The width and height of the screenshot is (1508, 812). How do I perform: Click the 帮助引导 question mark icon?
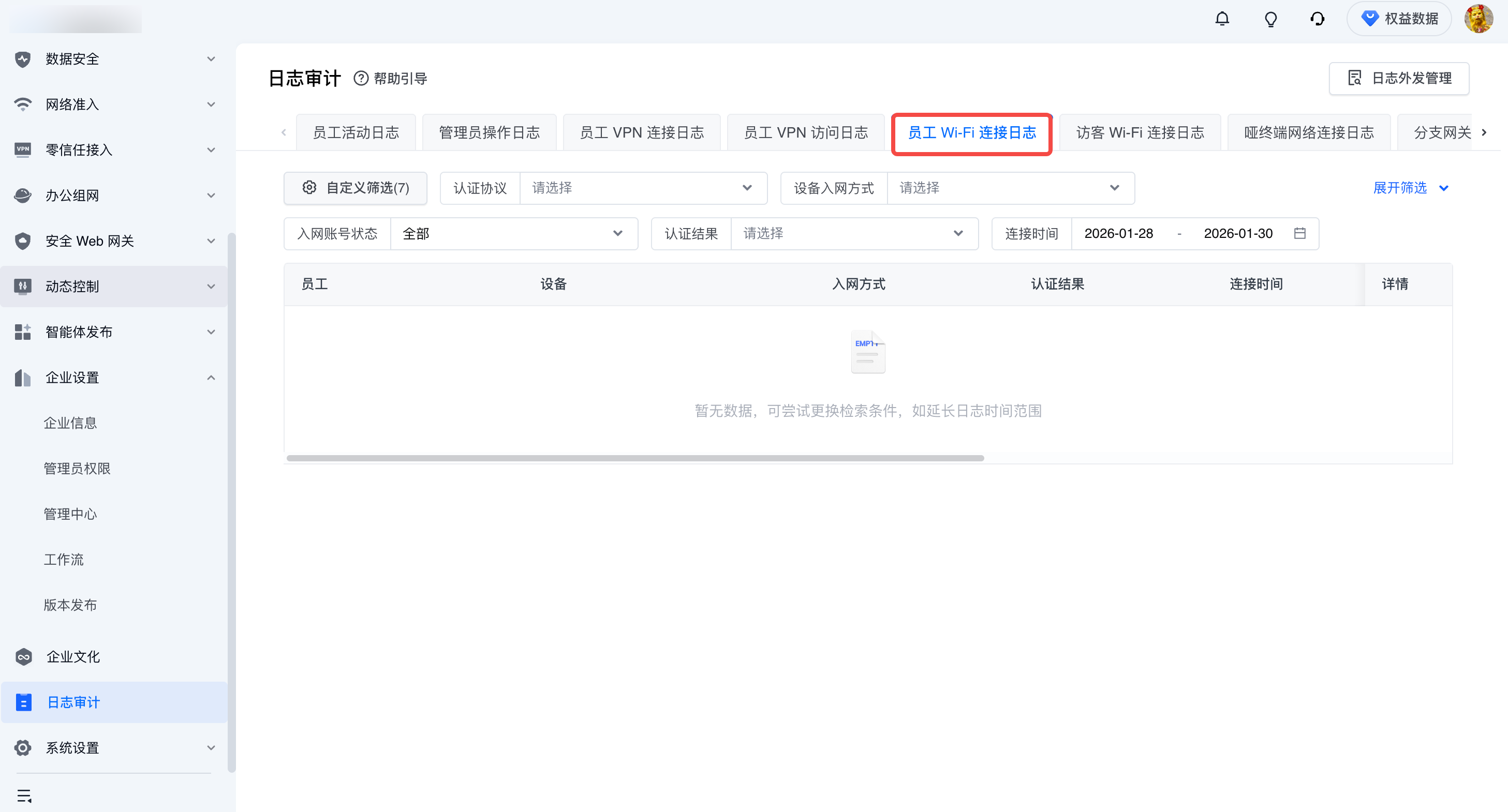pyautogui.click(x=361, y=79)
